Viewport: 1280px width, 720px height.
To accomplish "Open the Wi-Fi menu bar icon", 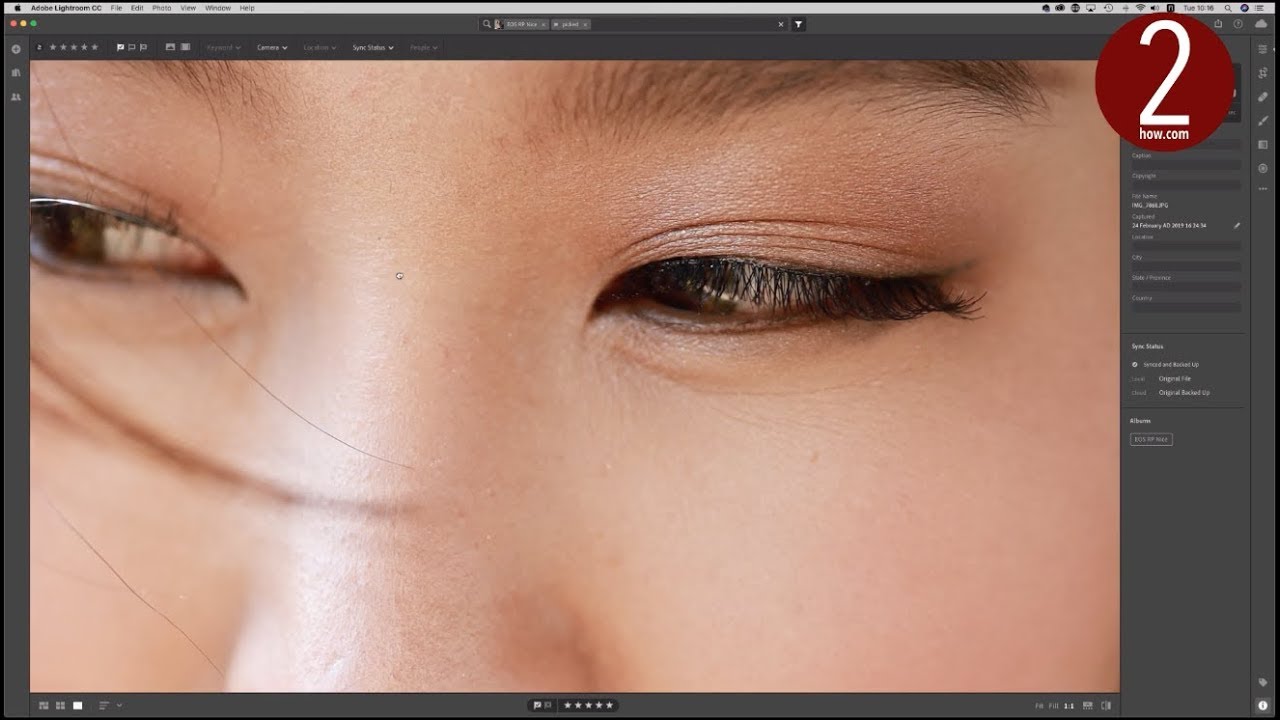I will tap(1141, 8).
